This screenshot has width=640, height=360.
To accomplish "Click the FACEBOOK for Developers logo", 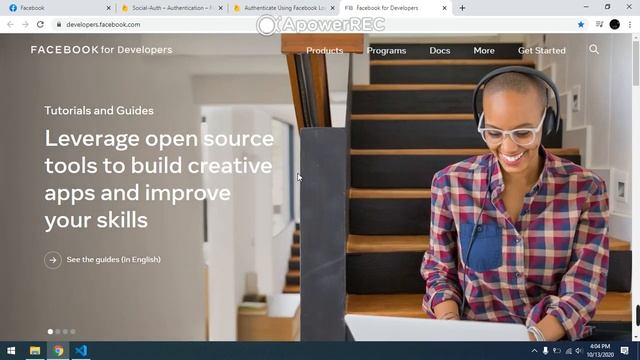I will [x=101, y=50].
